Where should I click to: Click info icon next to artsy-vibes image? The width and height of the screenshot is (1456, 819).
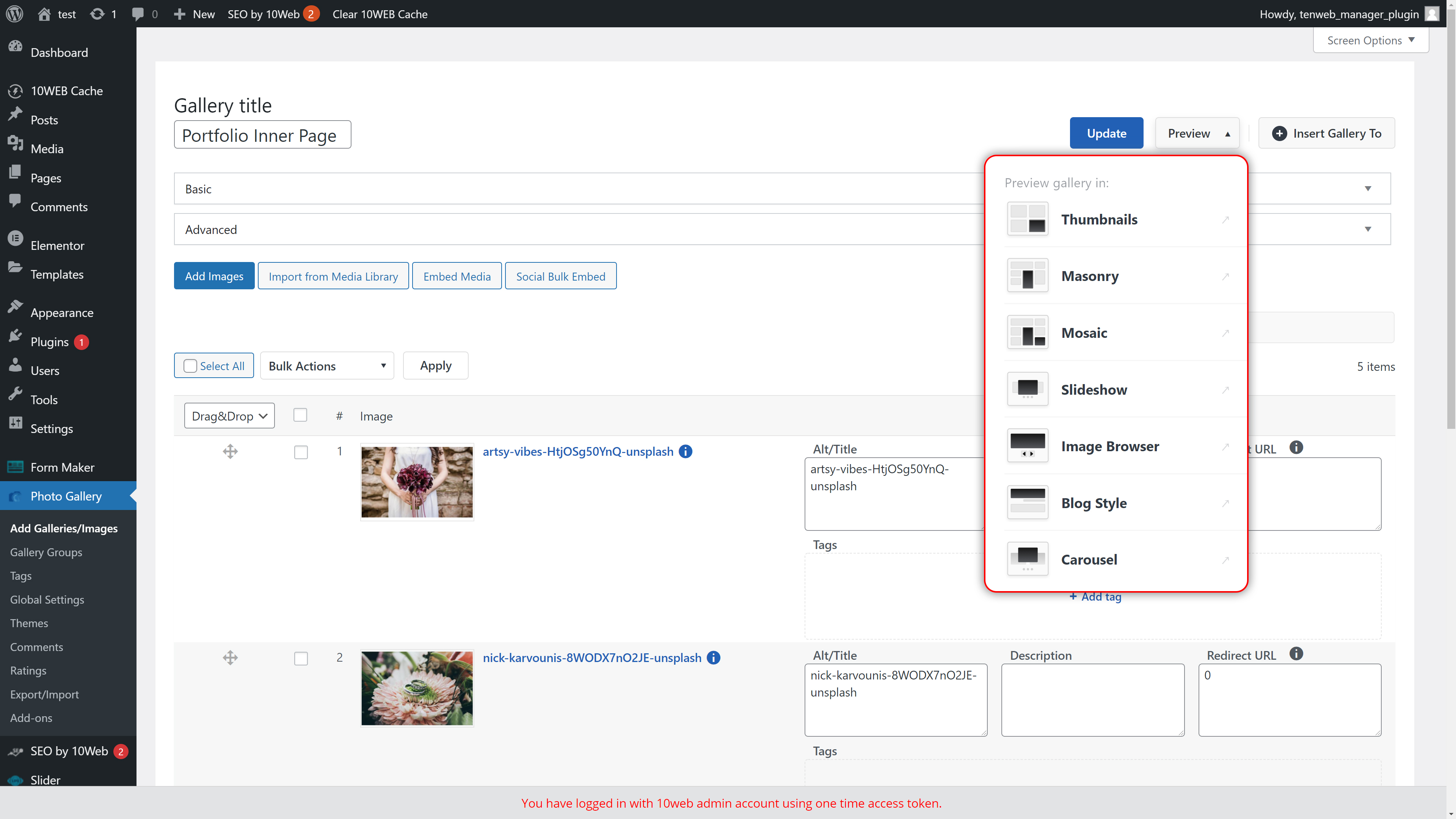point(685,451)
